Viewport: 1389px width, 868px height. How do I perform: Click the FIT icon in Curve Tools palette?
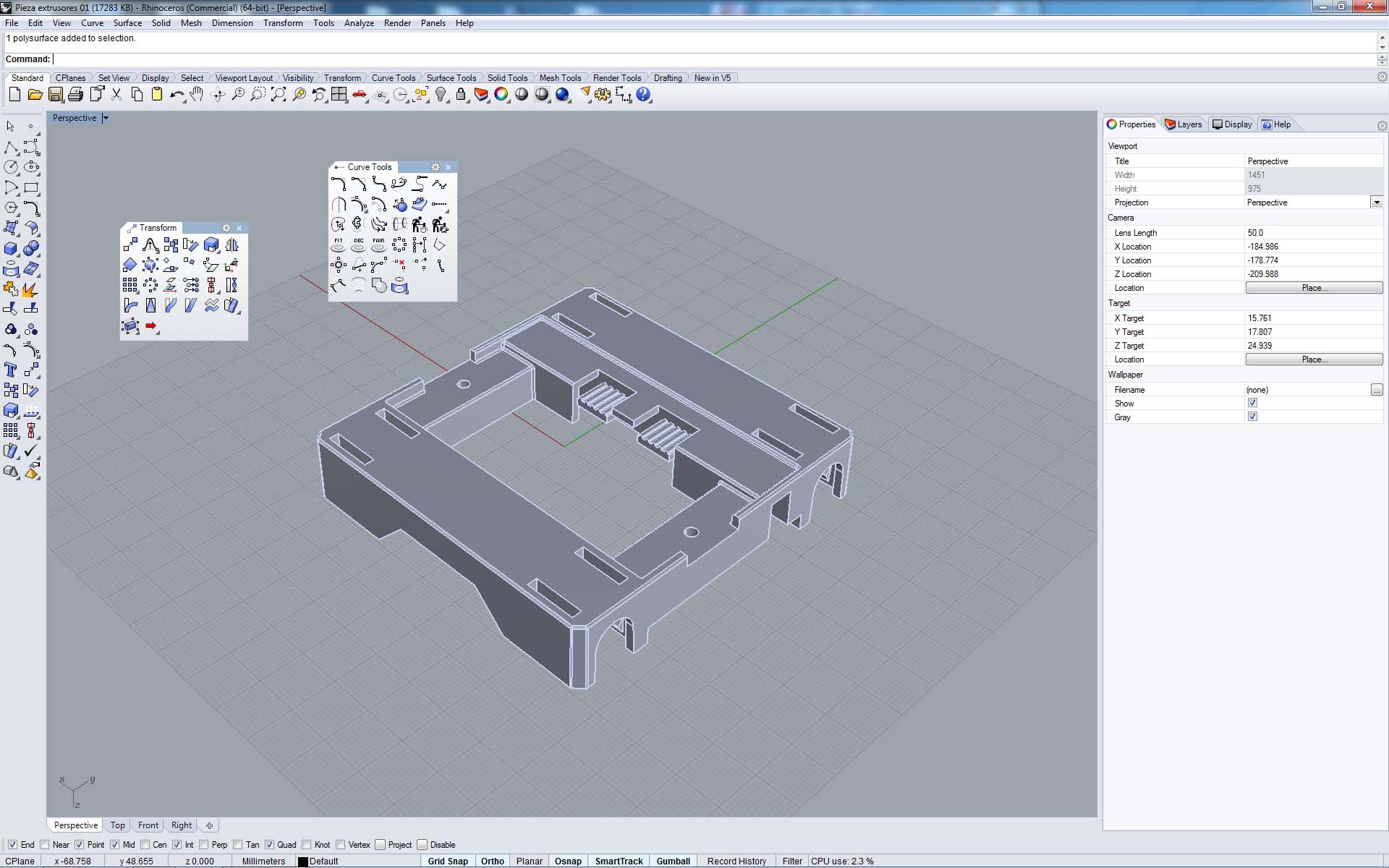tap(339, 245)
